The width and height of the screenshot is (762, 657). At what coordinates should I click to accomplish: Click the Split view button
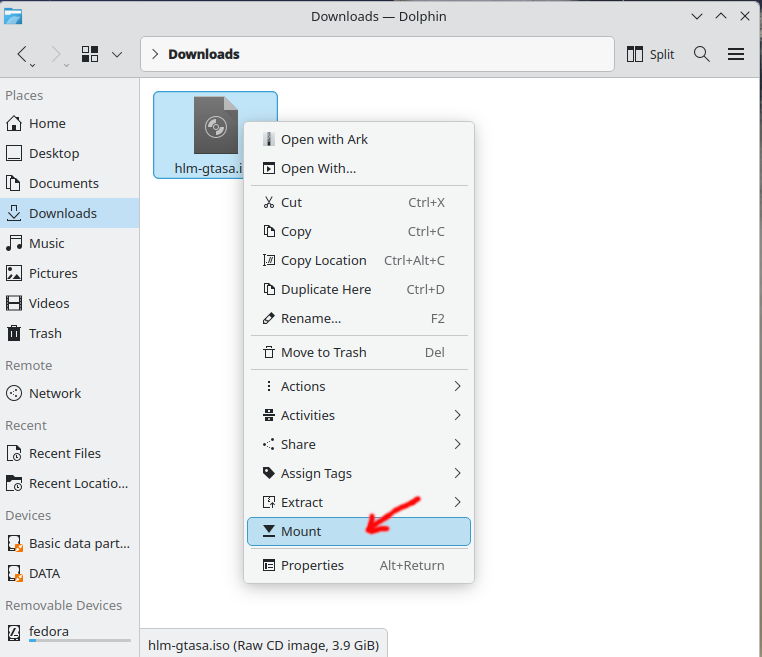[650, 54]
